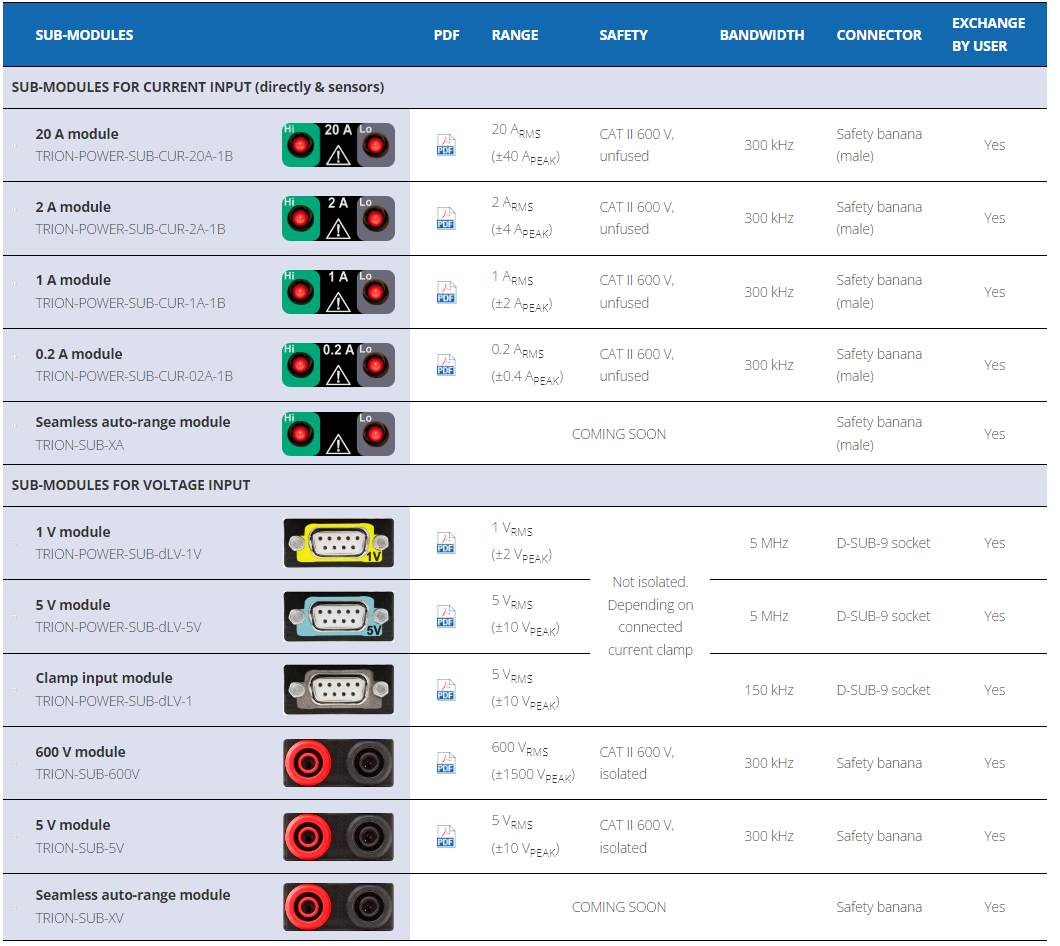Open PDF for the 1 V module
The height and width of the screenshot is (946, 1060).
[446, 543]
